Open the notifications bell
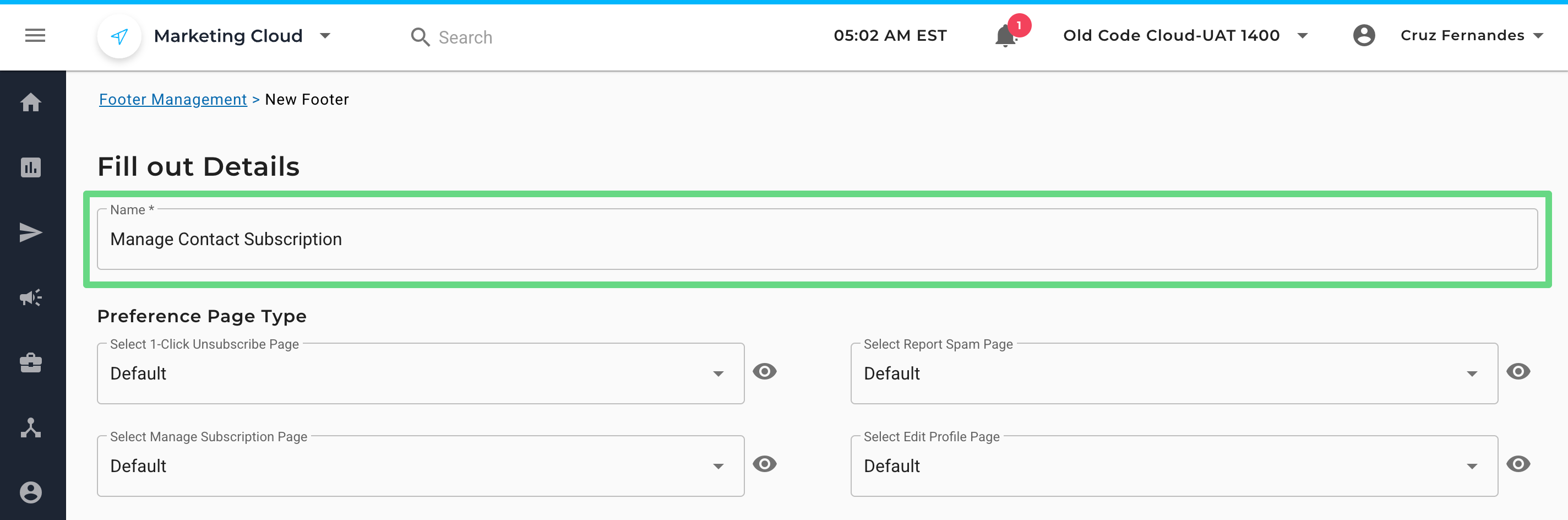 (1005, 36)
